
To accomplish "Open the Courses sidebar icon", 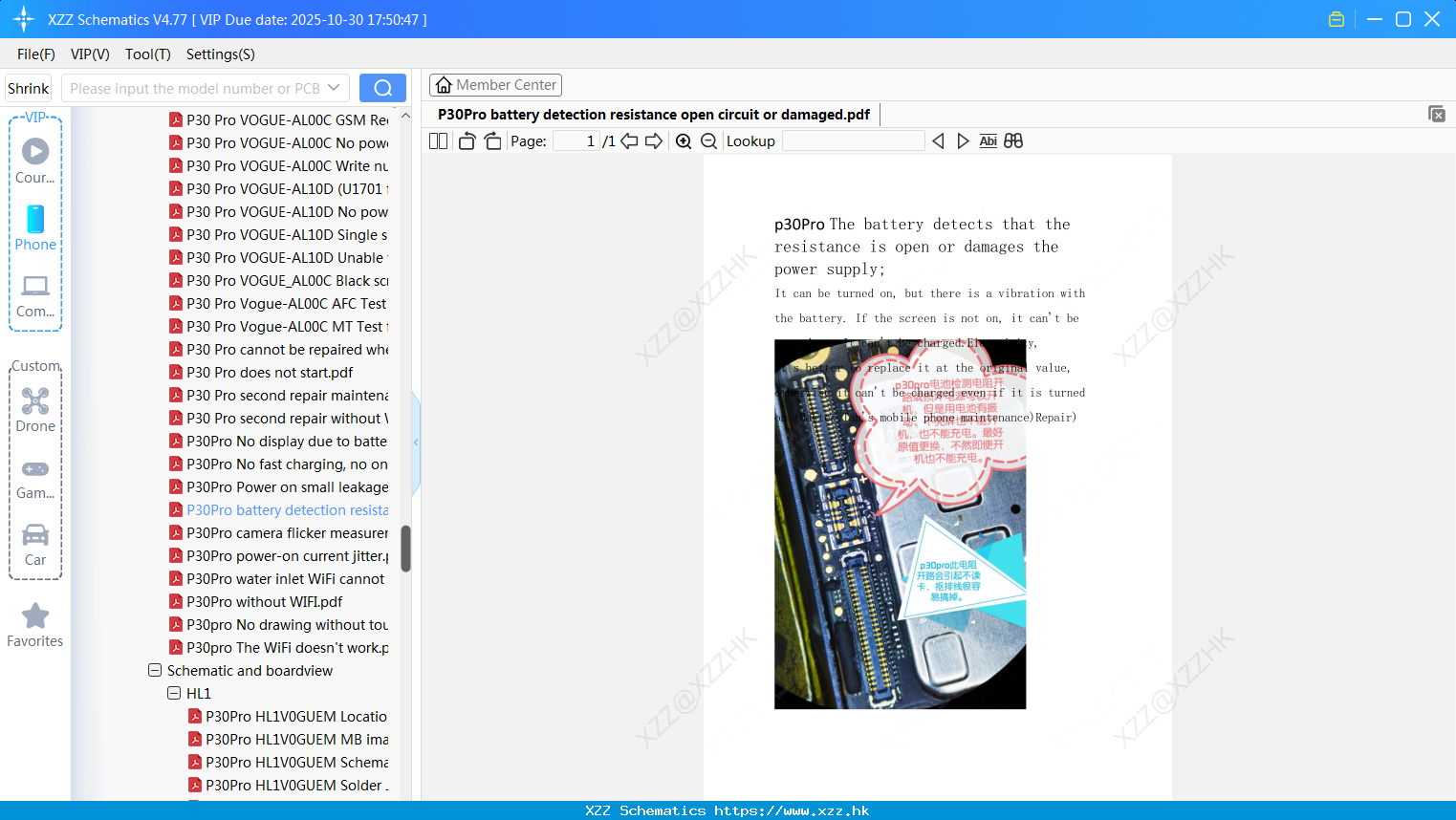I will pyautogui.click(x=35, y=161).
